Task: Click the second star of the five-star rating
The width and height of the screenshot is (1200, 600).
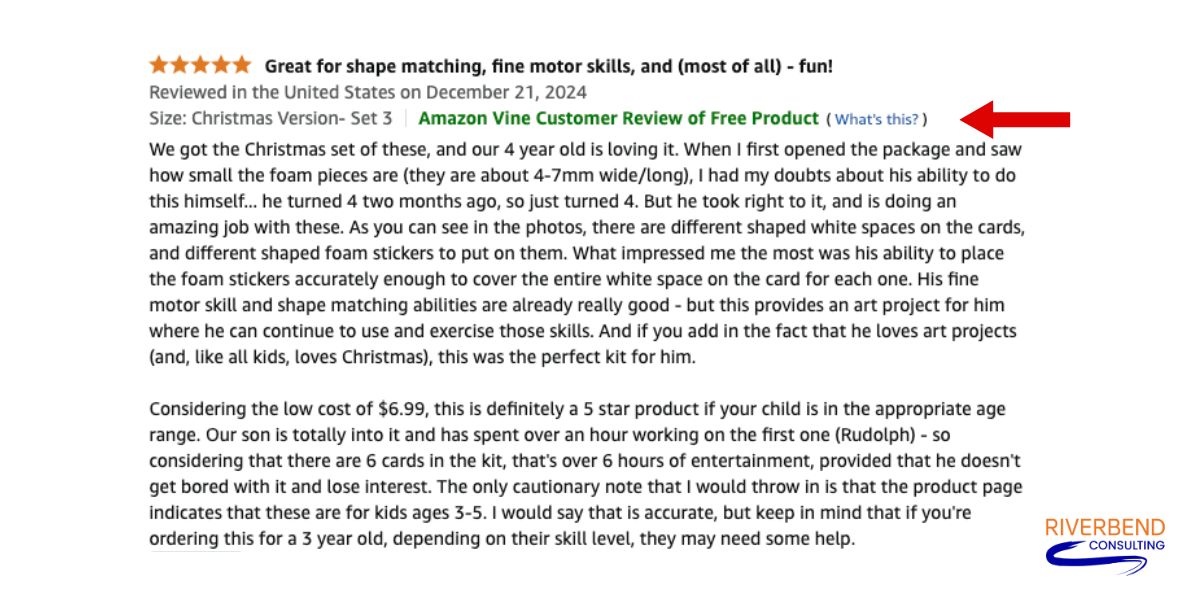Action: pyautogui.click(x=178, y=64)
